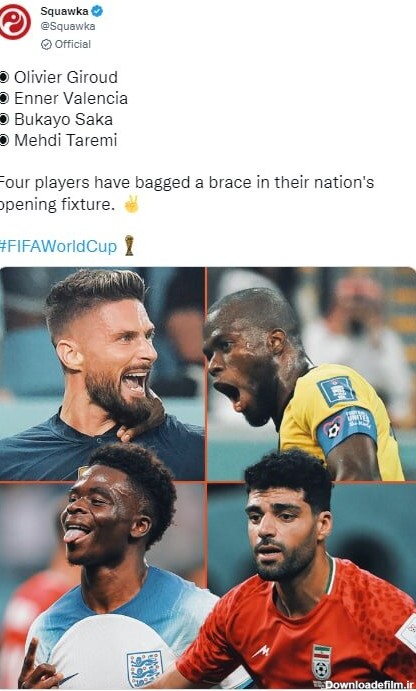
Task: Open the England-jersey player photo
Action: [102, 586]
